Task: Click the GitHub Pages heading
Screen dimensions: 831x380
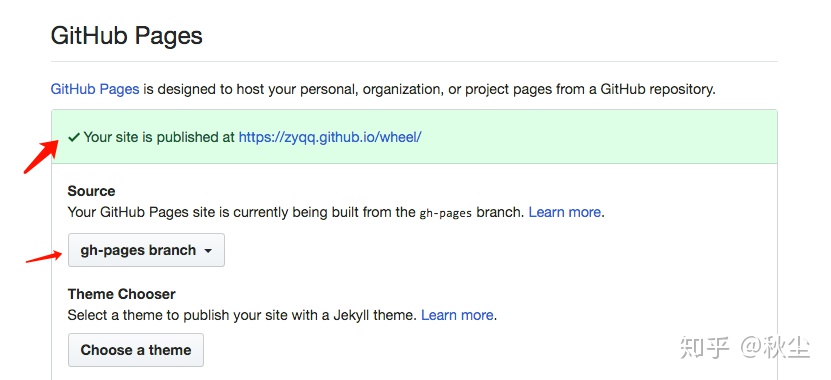Action: click(x=127, y=36)
